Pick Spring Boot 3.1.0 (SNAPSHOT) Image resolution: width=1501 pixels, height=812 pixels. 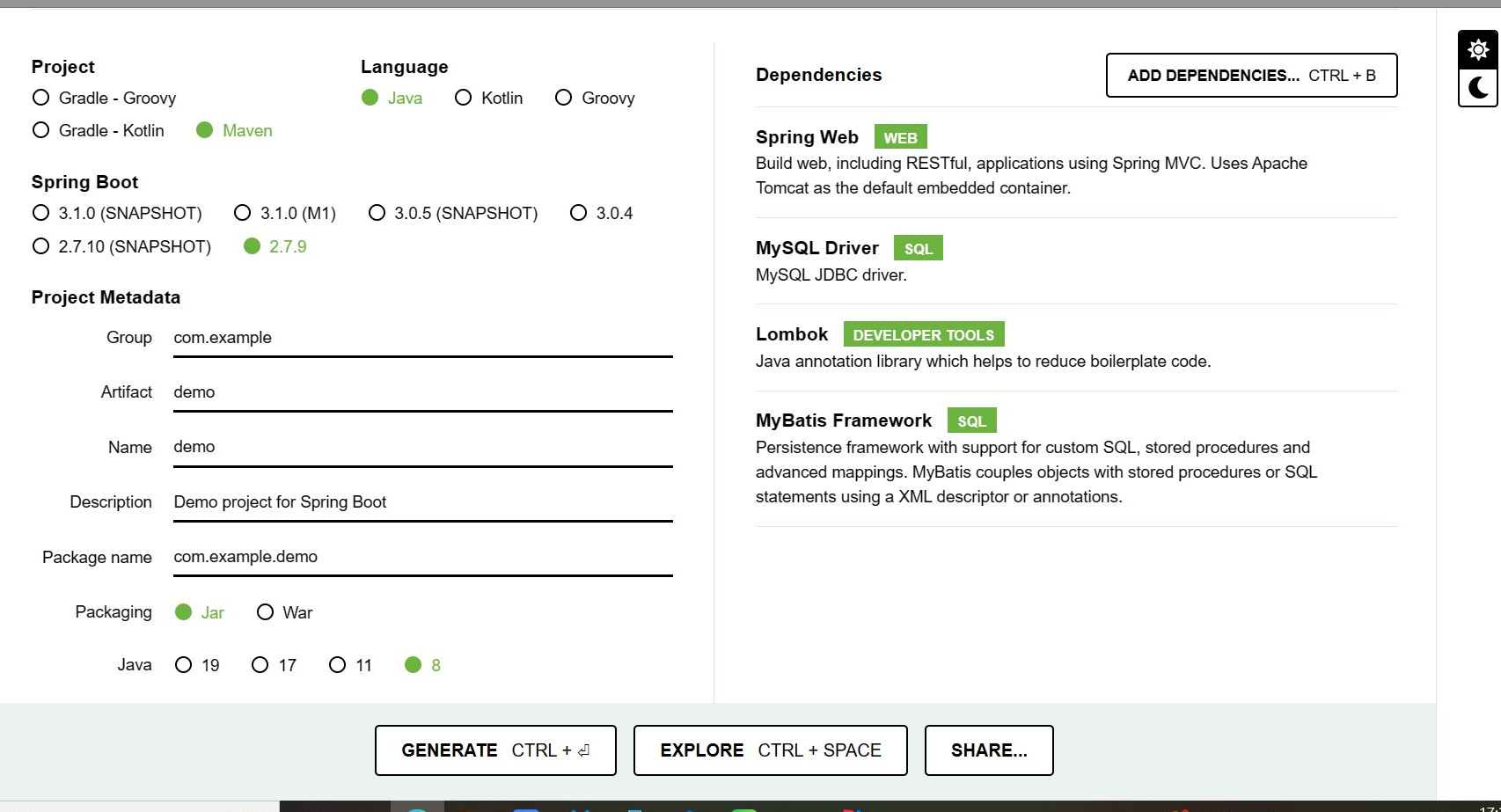[x=117, y=213]
